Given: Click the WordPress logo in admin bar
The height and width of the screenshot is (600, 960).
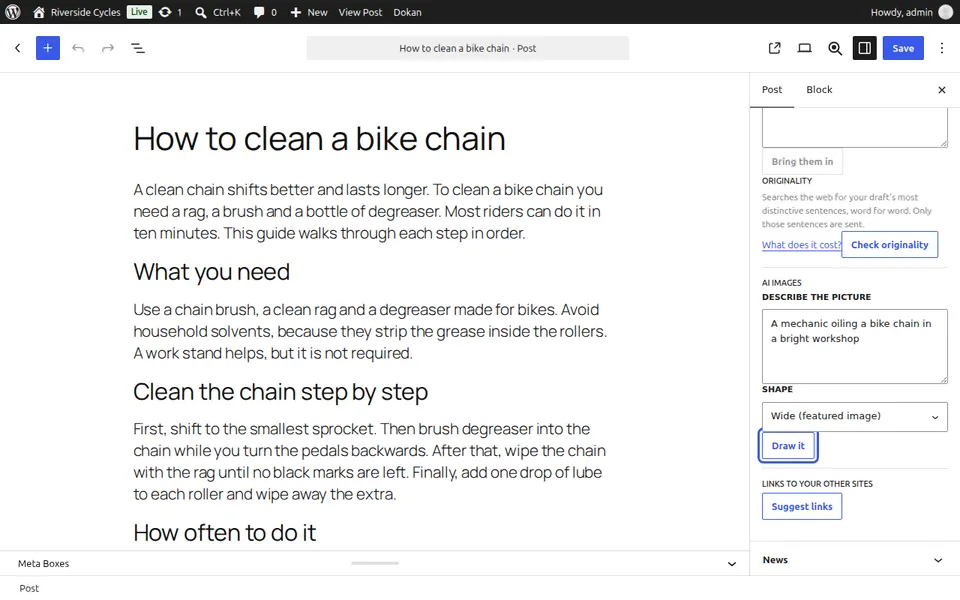Looking at the screenshot, I should pyautogui.click(x=13, y=12).
